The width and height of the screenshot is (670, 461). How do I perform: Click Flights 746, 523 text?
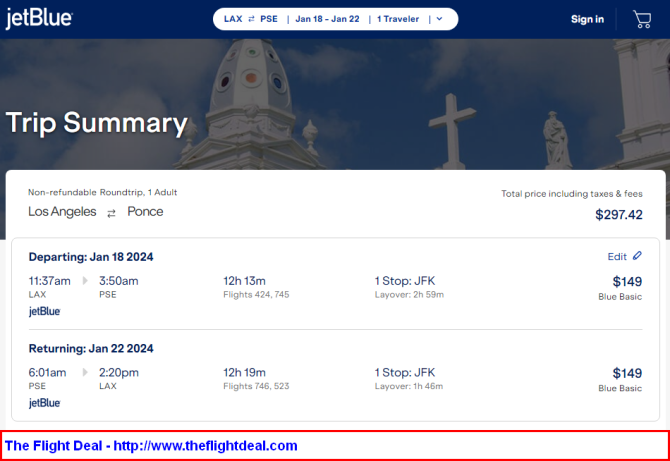coord(256,386)
